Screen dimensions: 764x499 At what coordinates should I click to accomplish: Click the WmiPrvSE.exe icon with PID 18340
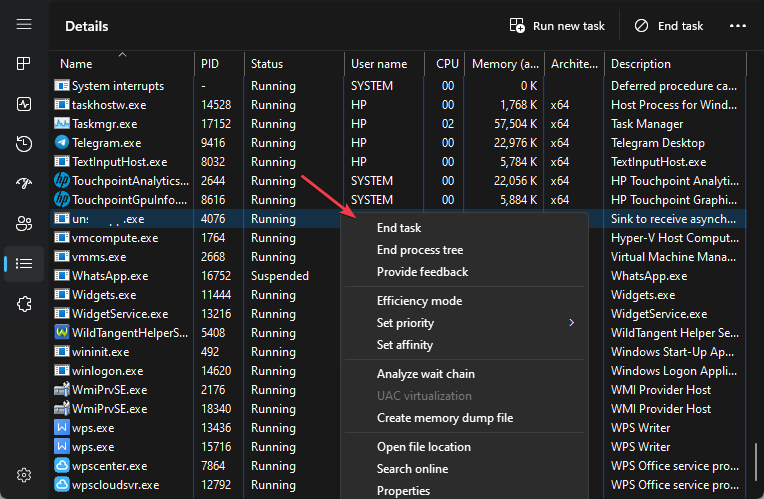(x=62, y=408)
